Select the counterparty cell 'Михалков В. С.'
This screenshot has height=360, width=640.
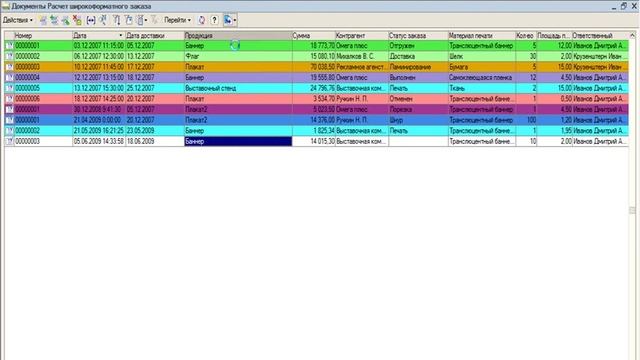362,56
